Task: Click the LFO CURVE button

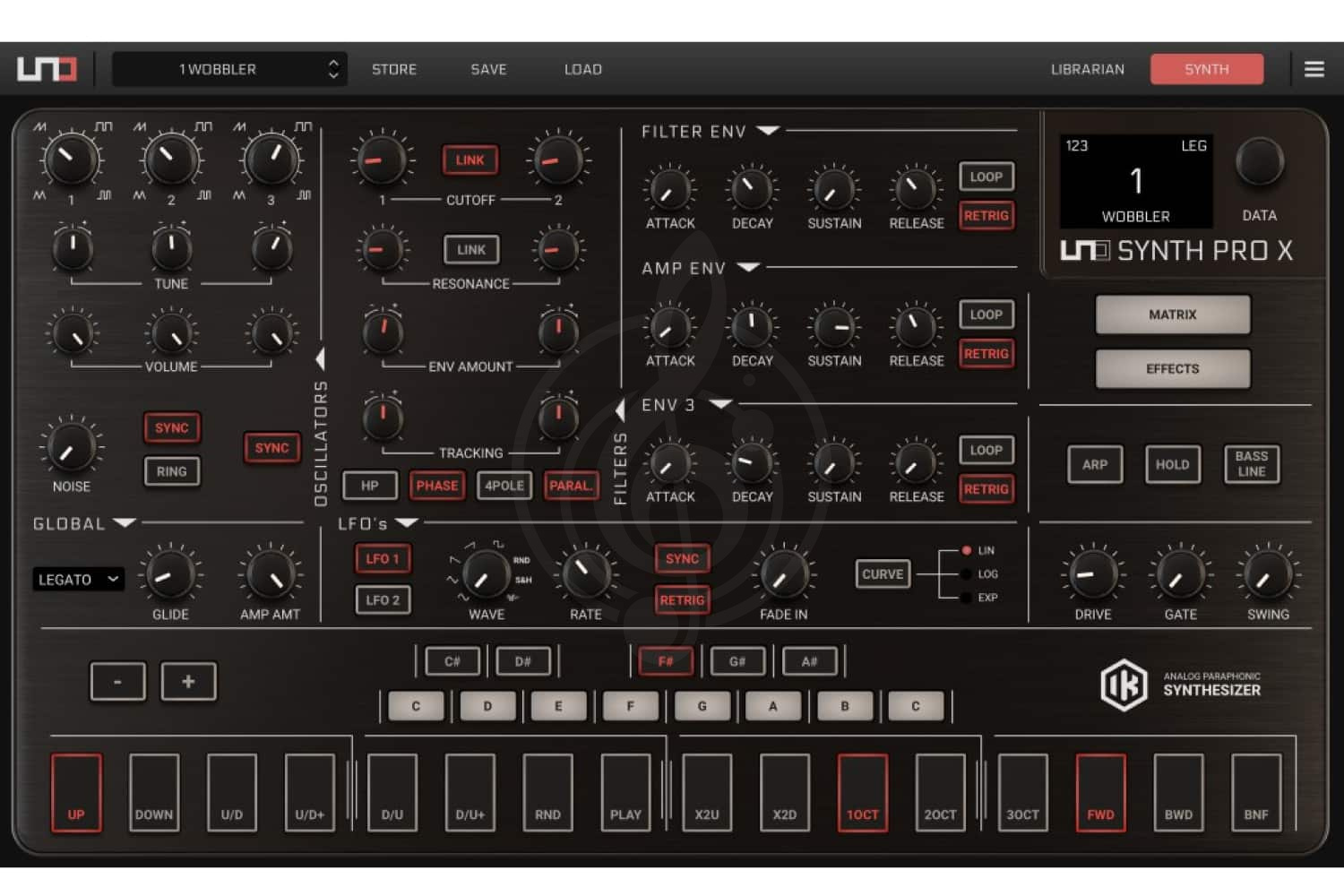Action: point(883,574)
